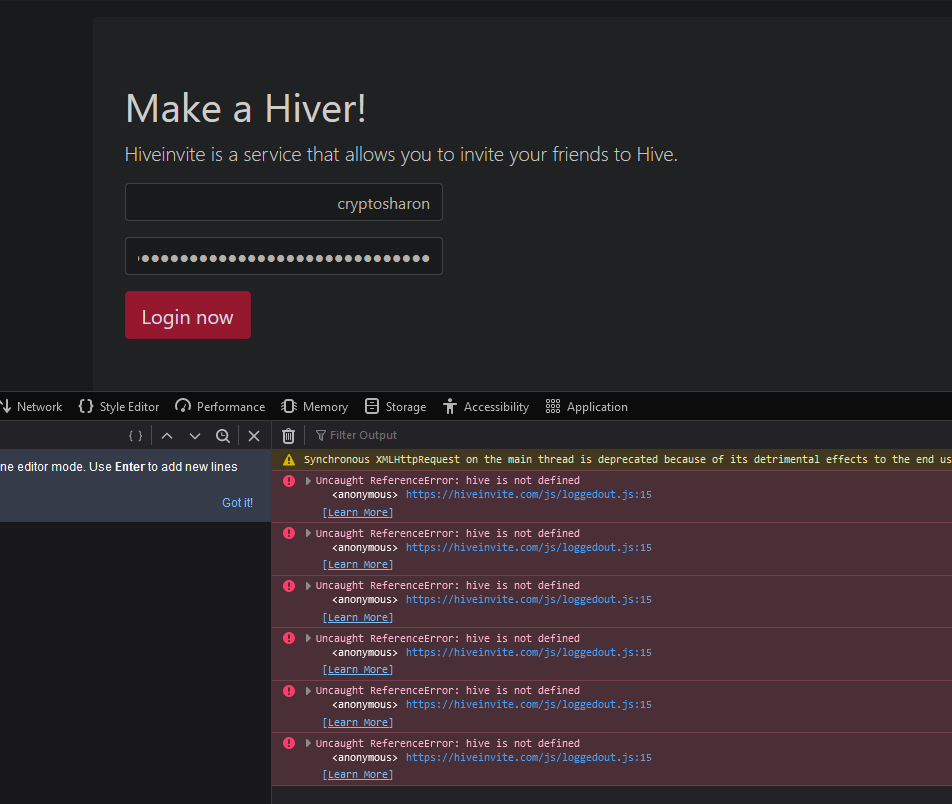
Task: Expand the last ReferenceError entry arrow
Action: pos(308,743)
